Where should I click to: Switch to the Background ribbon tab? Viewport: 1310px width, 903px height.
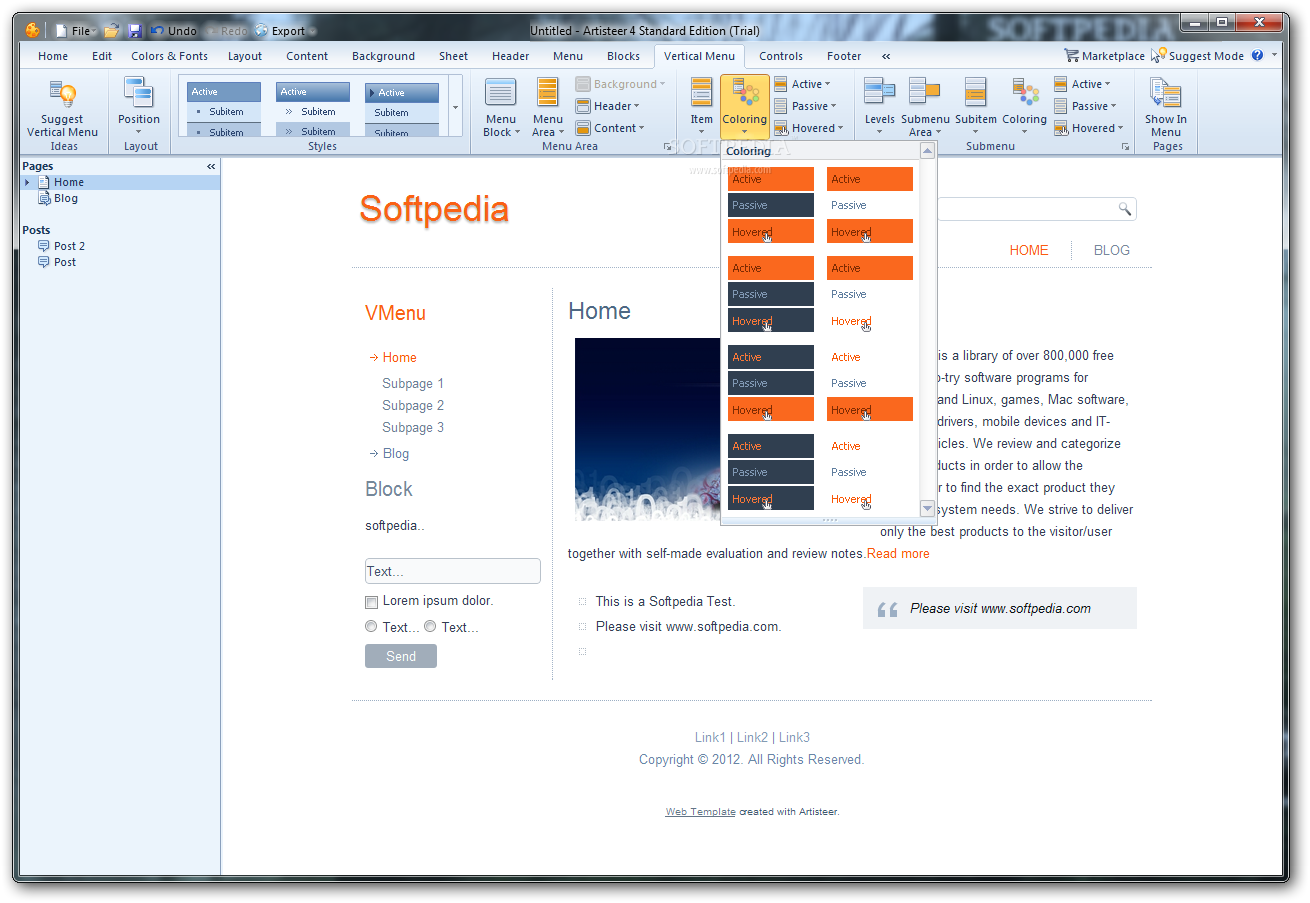point(383,56)
